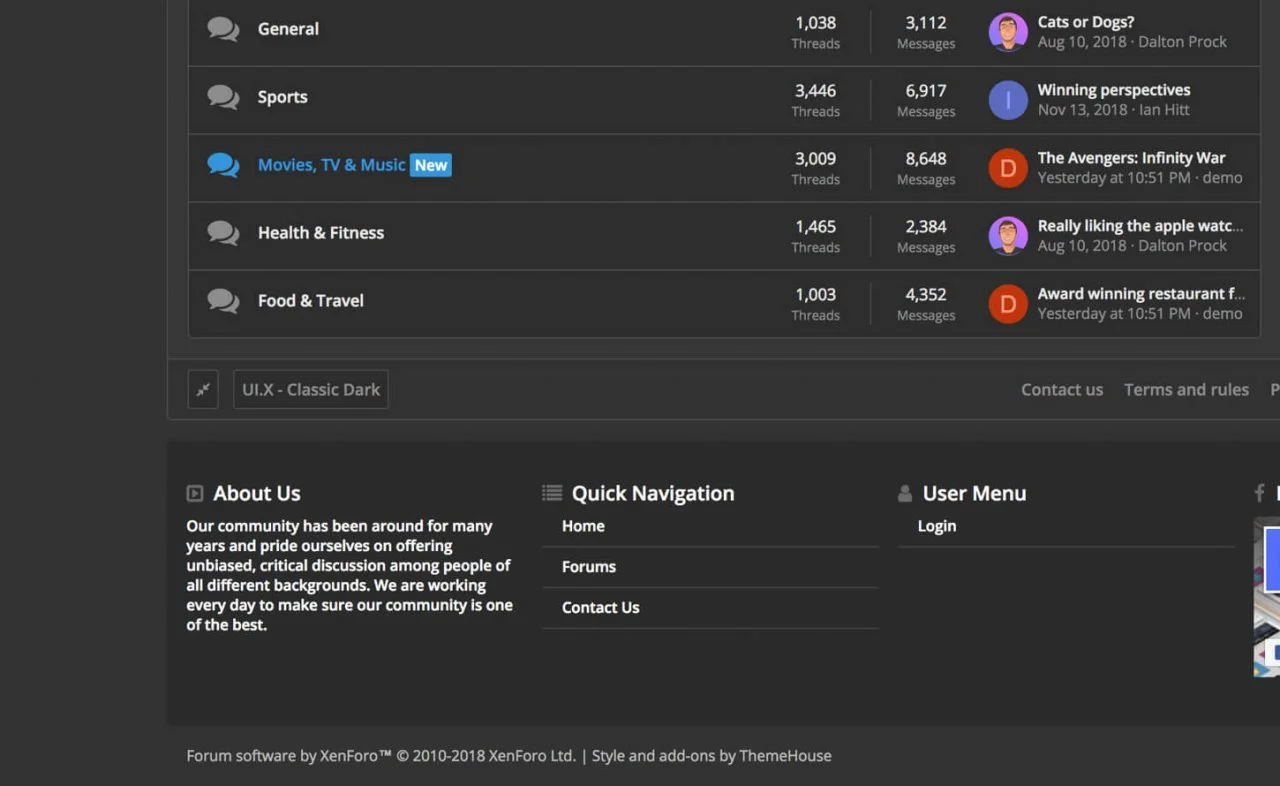The image size is (1280, 786).
Task: Toggle the page width collapse button
Action: 203,390
